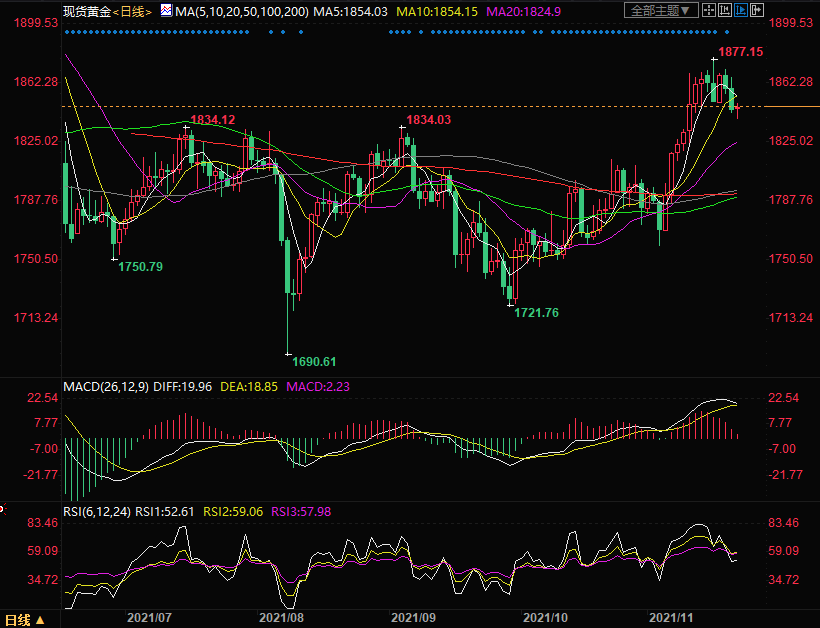
Task: Toggle the highlighted blue playback icon
Action: pos(741,10)
